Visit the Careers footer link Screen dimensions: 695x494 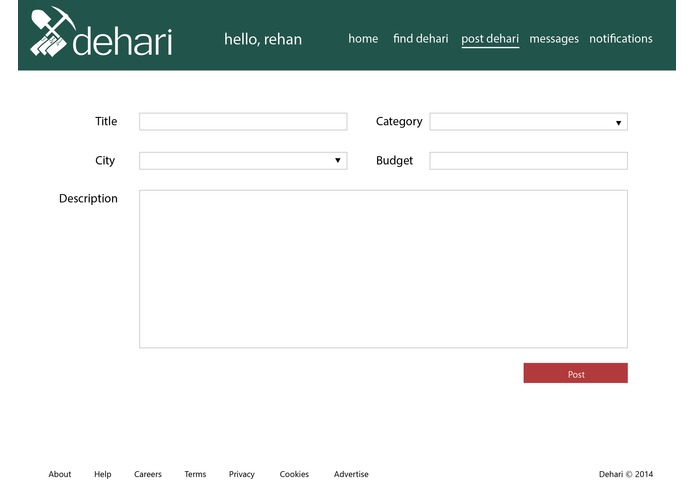click(148, 474)
